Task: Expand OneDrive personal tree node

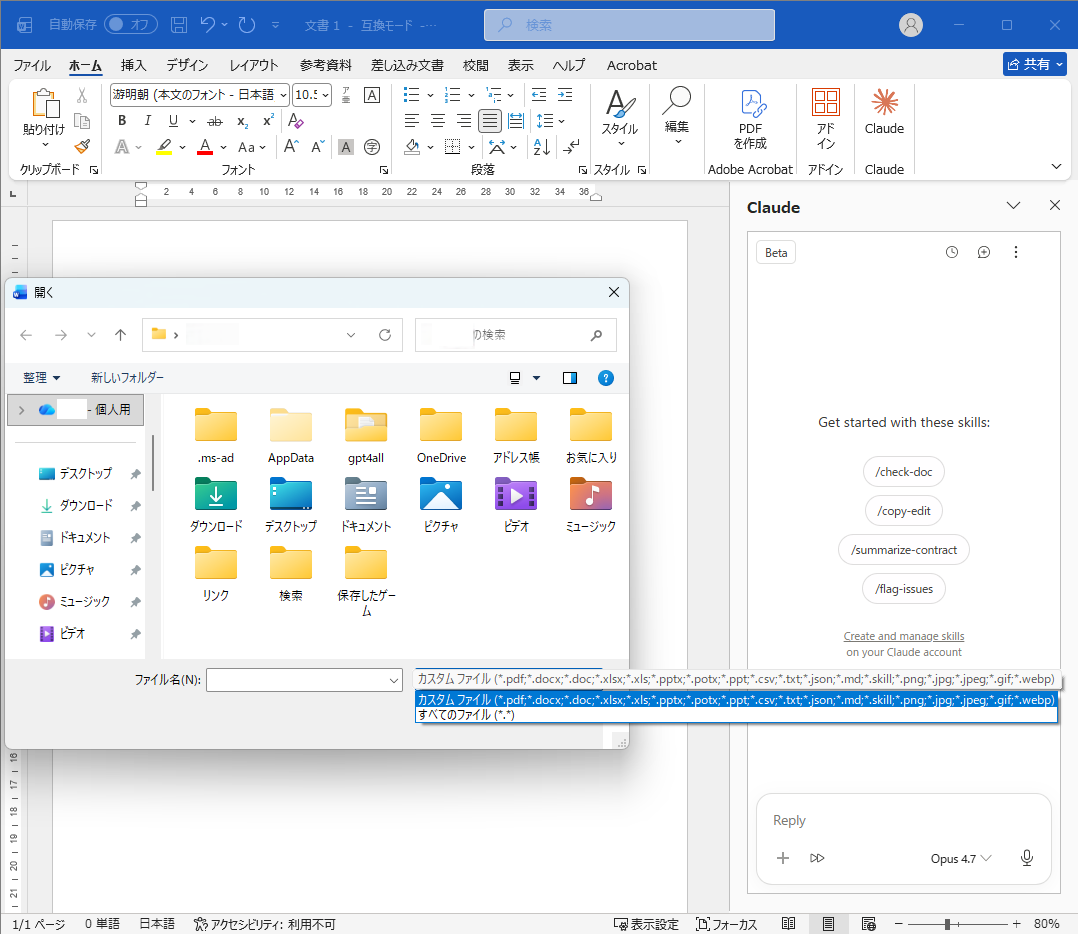Action: click(21, 410)
